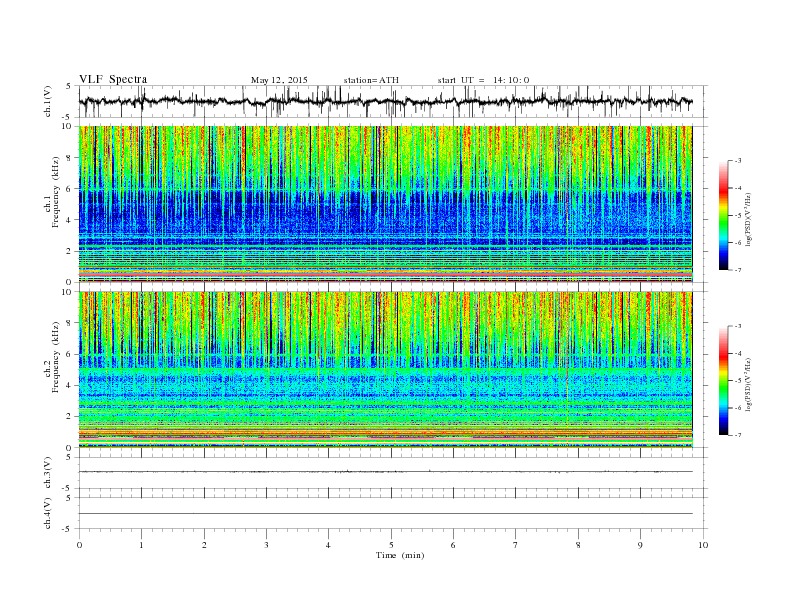
Task: Click the "-5" tick on ch.2 colorbar
Action: 738,381
